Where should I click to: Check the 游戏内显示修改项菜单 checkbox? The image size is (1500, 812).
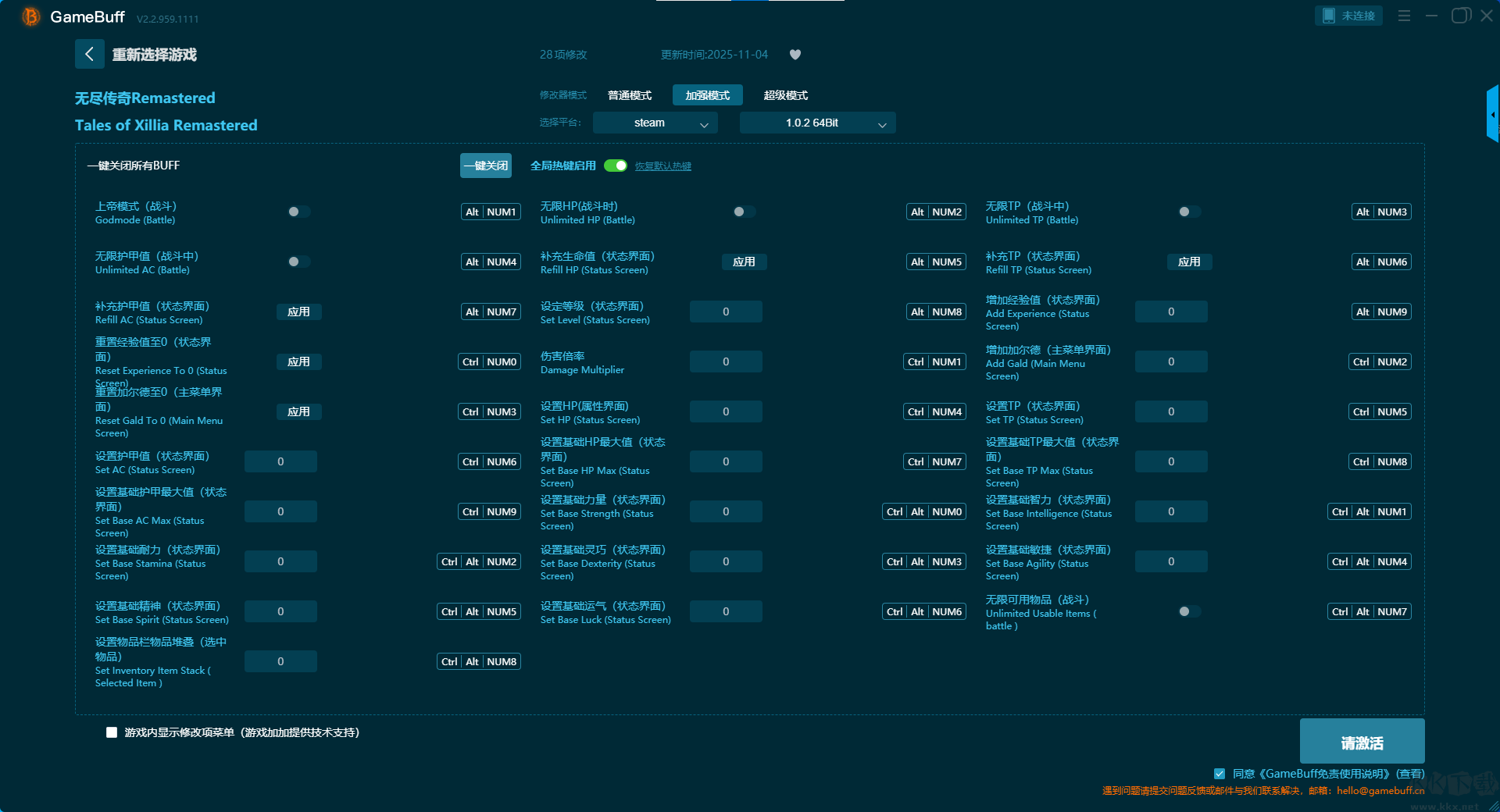[112, 732]
